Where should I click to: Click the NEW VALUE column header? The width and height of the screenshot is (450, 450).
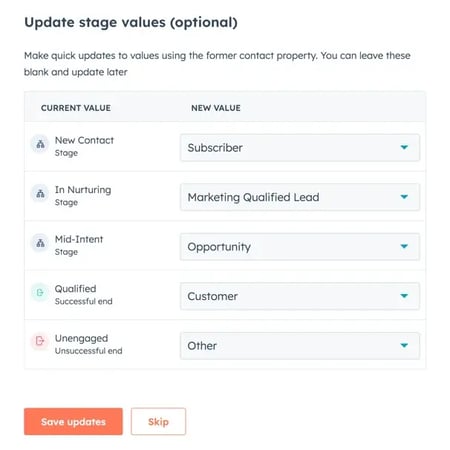point(216,108)
